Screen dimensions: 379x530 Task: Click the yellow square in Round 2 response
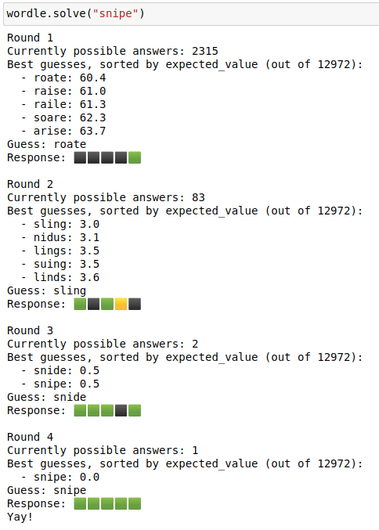point(121,304)
